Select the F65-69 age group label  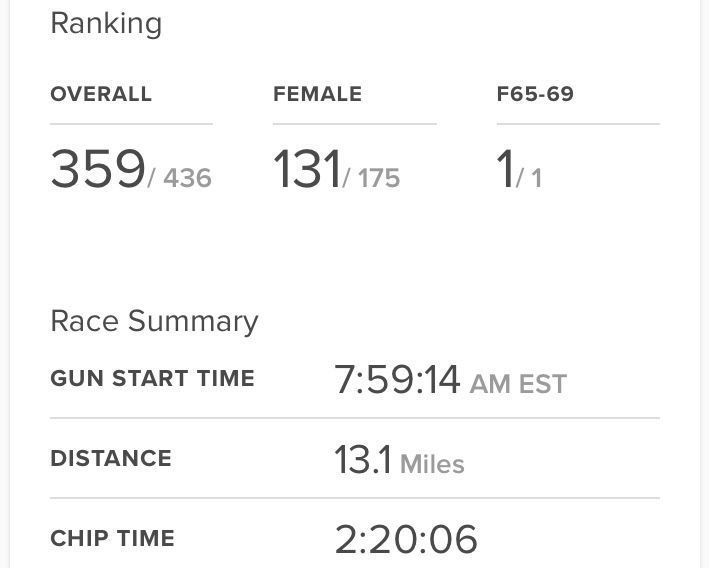[x=535, y=95]
